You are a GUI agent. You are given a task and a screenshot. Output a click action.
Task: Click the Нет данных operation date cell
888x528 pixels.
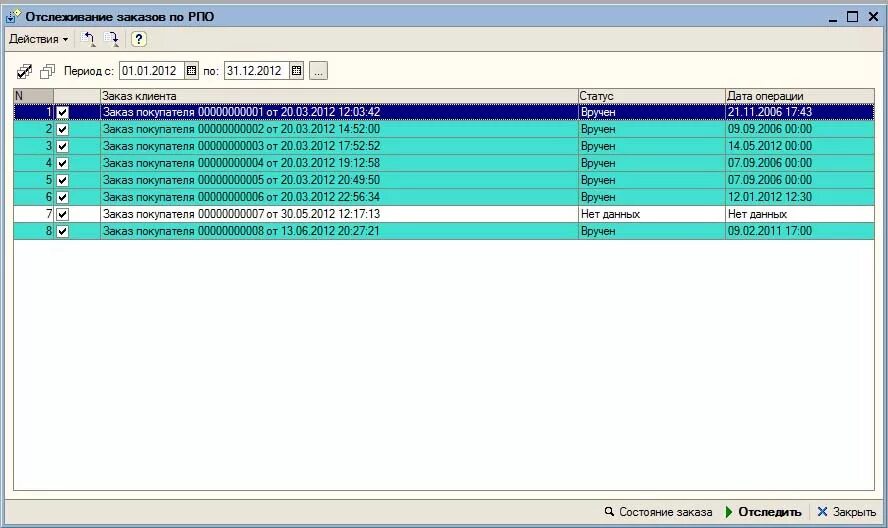coord(800,214)
